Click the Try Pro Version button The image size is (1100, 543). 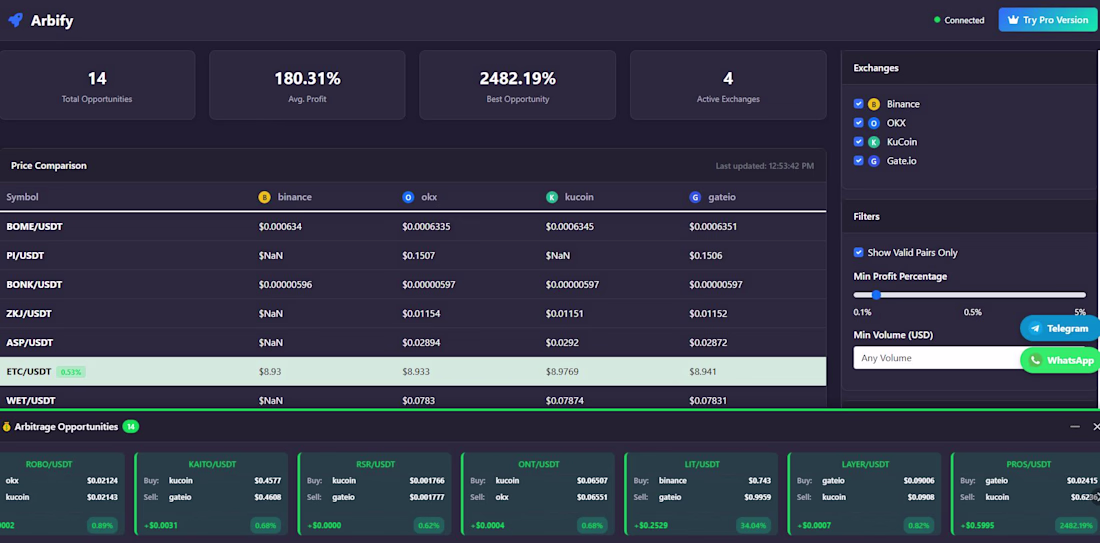[1047, 20]
